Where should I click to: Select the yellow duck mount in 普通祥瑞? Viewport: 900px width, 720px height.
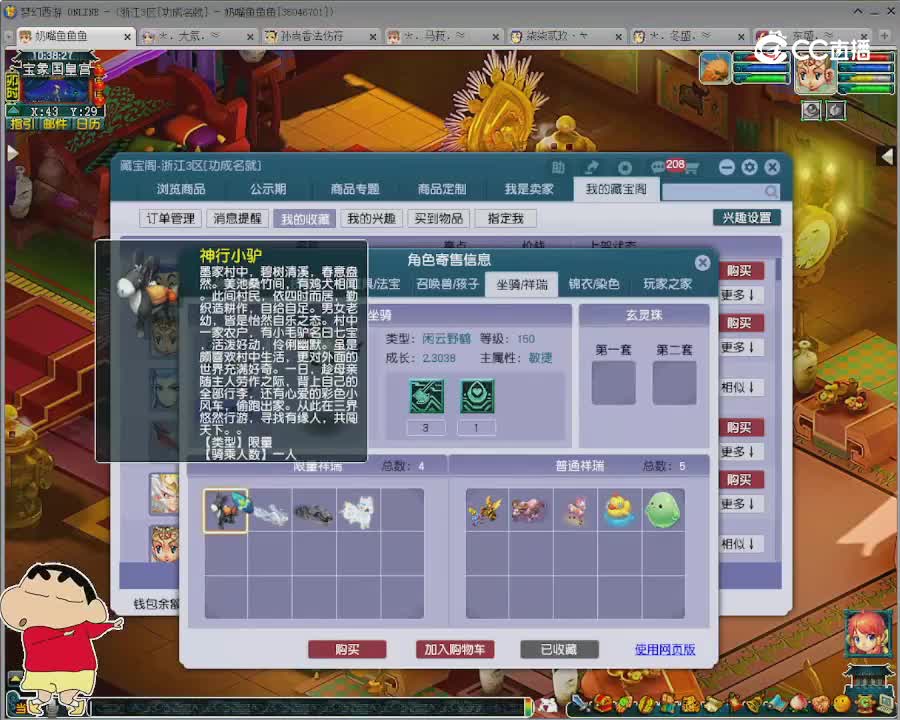tap(619, 510)
